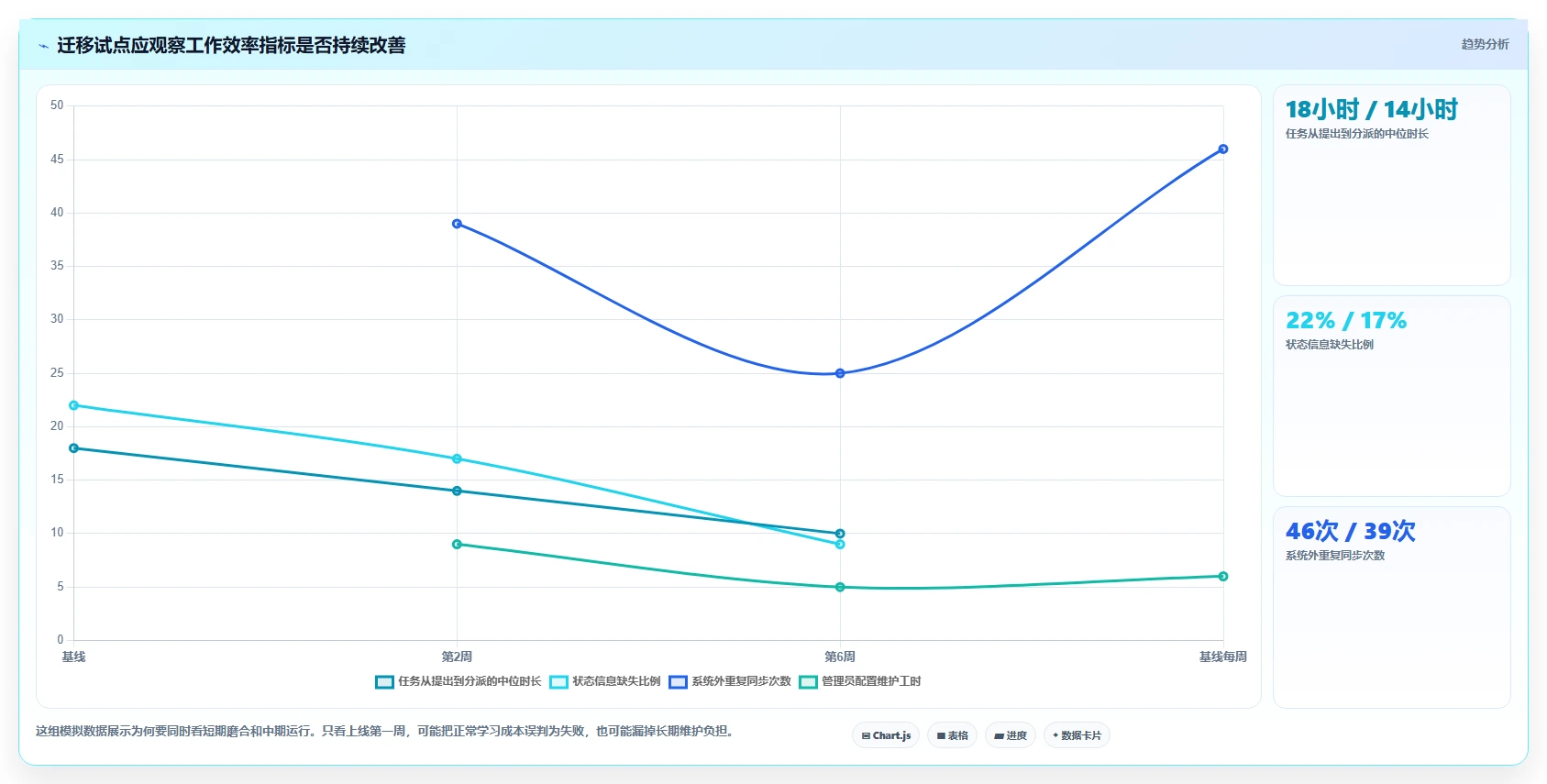Click the cyan data point at 9 on 第6周
The image size is (1547, 784).
840,544
